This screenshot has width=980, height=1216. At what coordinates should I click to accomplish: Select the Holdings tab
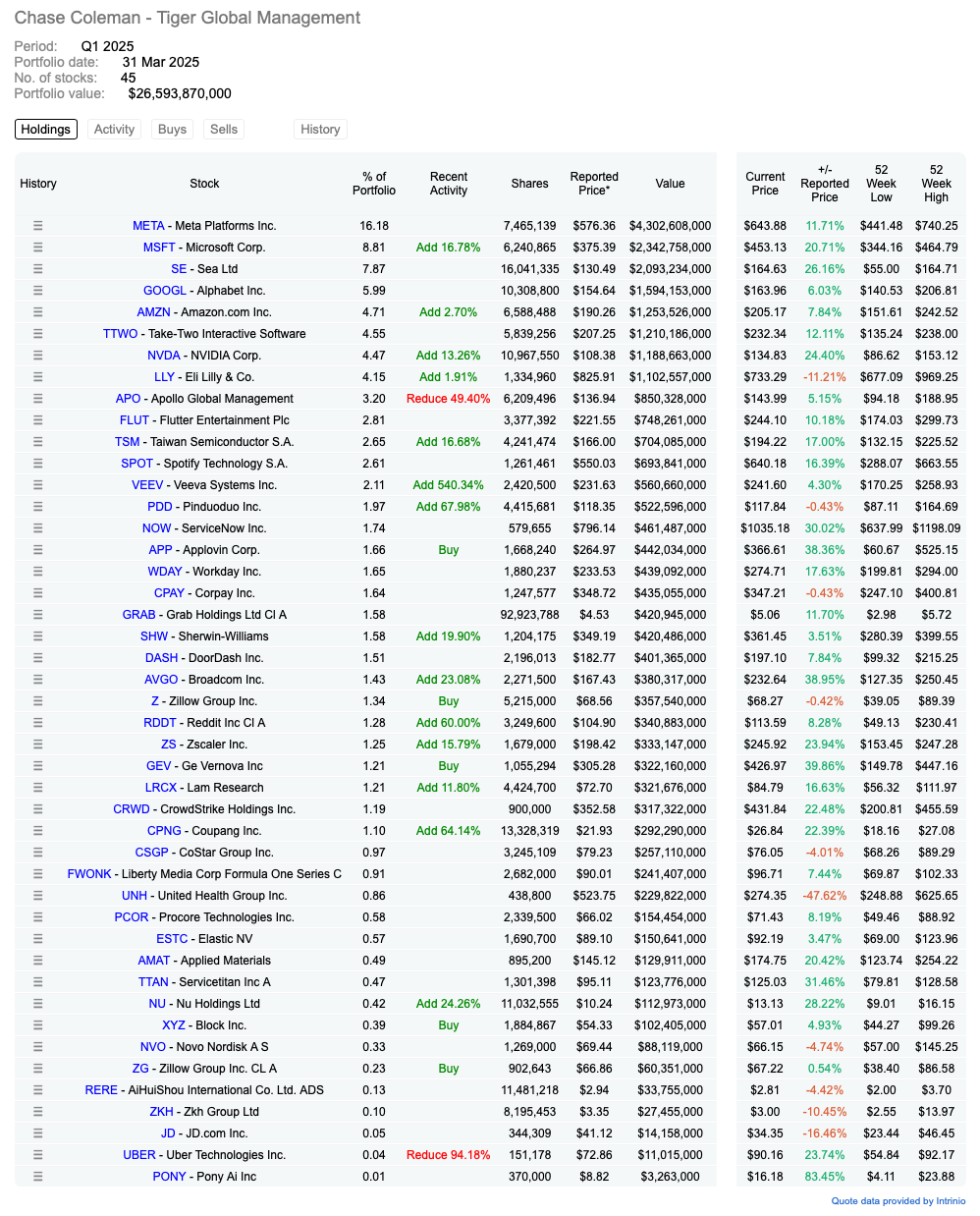click(x=46, y=130)
